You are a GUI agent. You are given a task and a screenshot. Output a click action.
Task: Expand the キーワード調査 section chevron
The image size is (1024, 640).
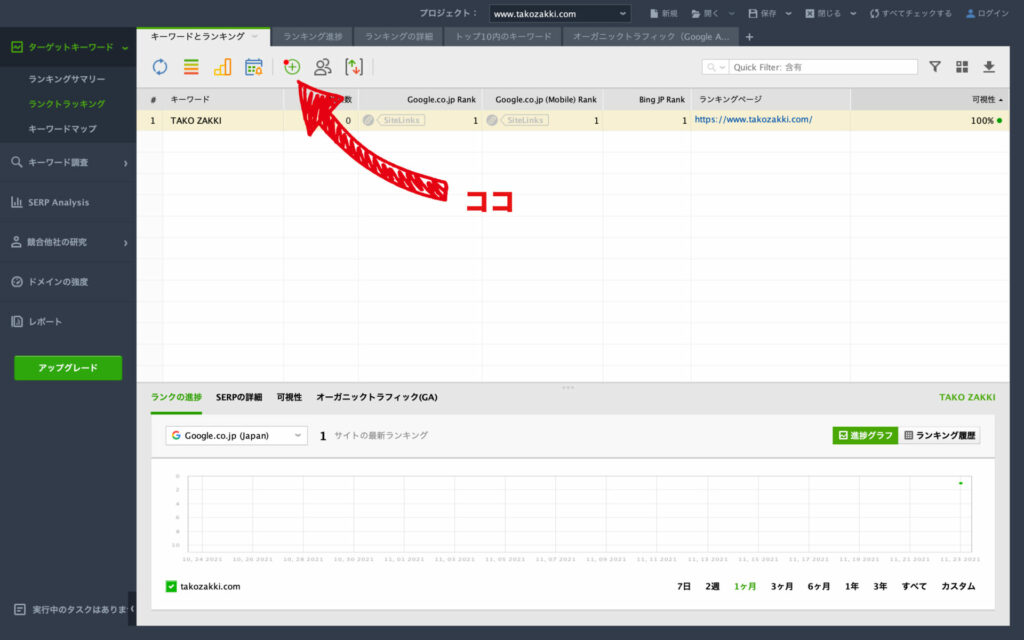point(125,163)
